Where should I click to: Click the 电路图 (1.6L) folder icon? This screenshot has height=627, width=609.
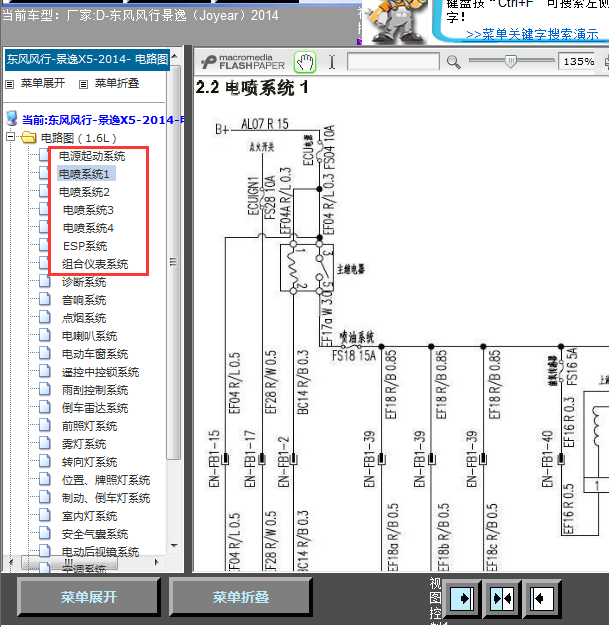click(x=28, y=138)
